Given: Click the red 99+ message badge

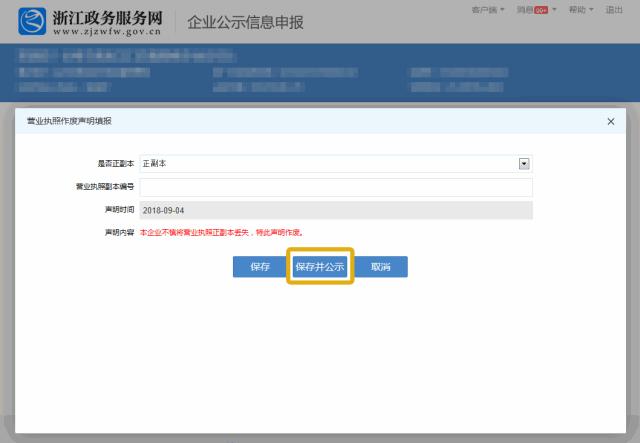Looking at the screenshot, I should [541, 10].
